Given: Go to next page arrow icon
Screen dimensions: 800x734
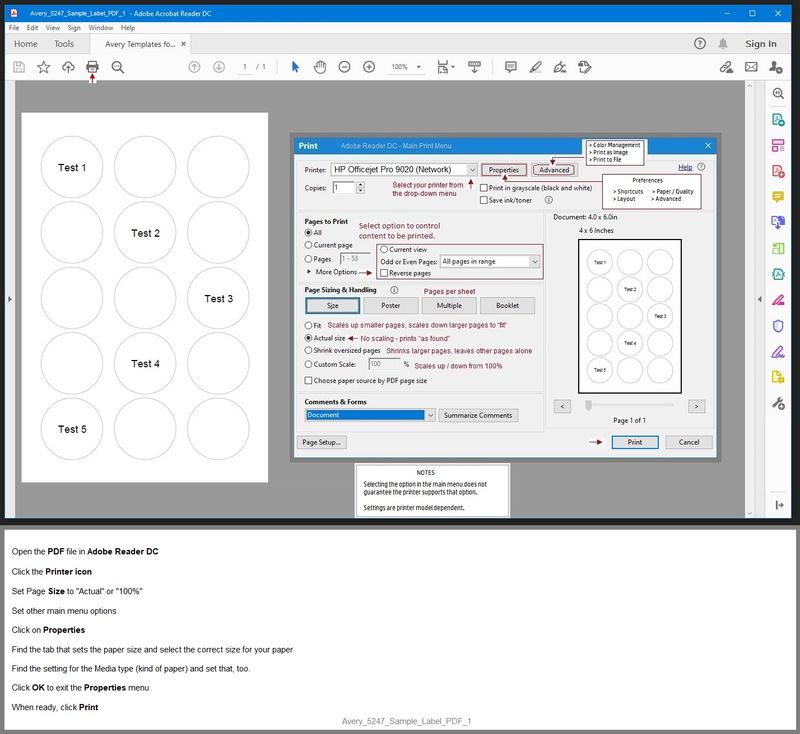Looking at the screenshot, I should pyautogui.click(x=218, y=67).
